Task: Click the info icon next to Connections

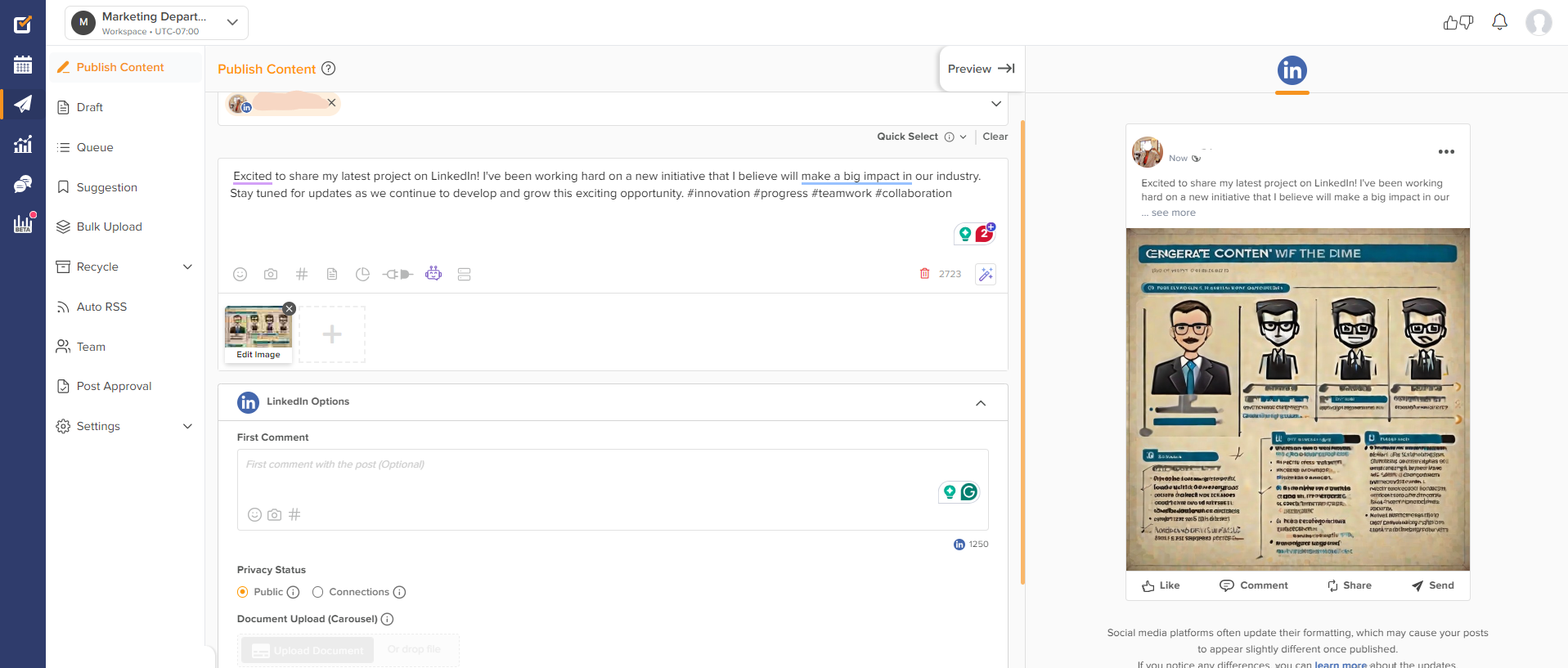Action: click(399, 592)
